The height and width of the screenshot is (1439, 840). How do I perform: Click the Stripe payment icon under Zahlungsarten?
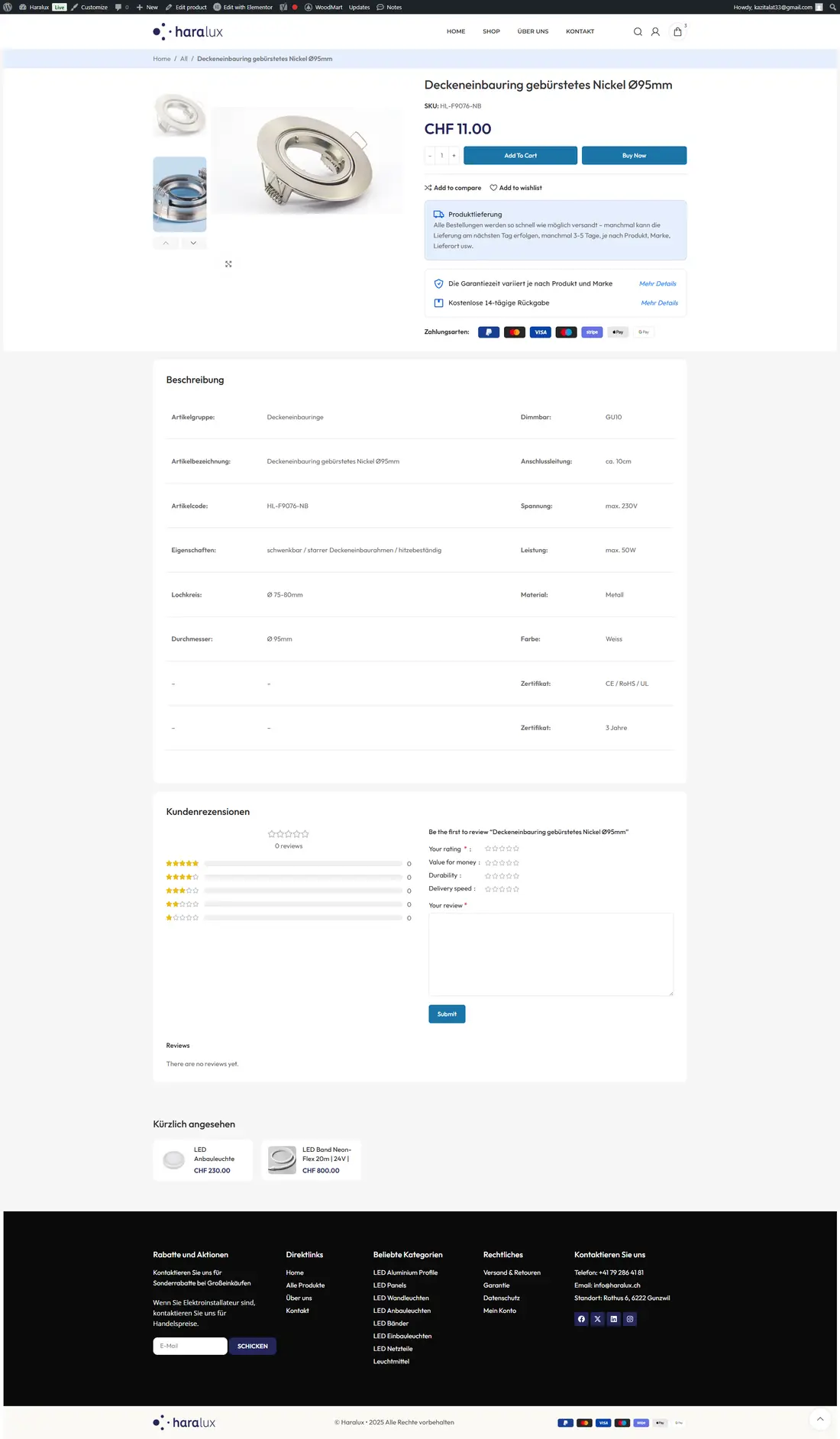point(592,332)
